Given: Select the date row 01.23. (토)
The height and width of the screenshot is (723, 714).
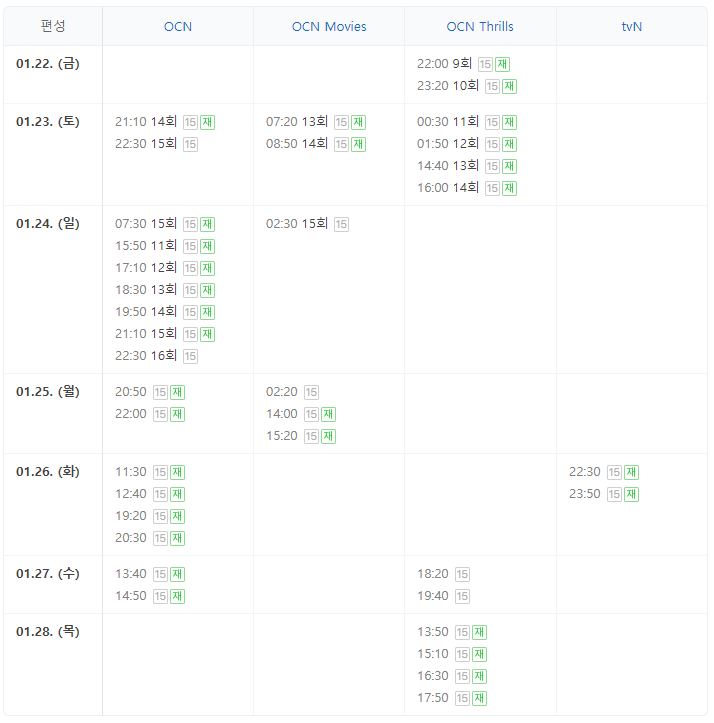Looking at the screenshot, I should coord(48,122).
